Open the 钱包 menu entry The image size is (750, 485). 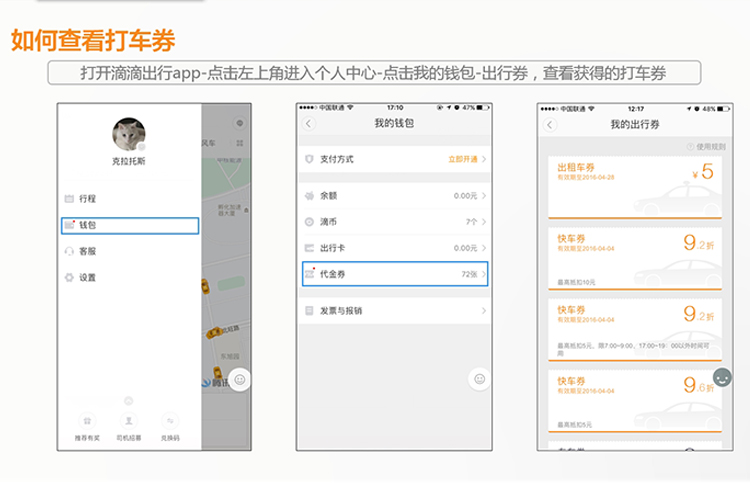(130, 226)
